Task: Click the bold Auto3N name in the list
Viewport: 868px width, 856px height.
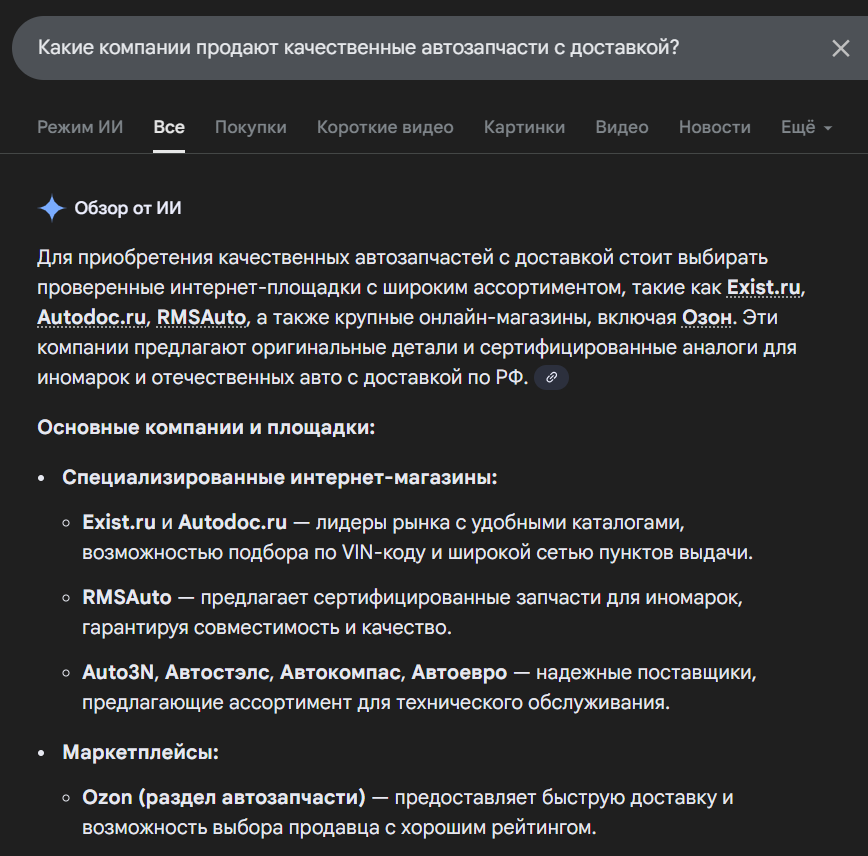Action: pyautogui.click(x=119, y=672)
